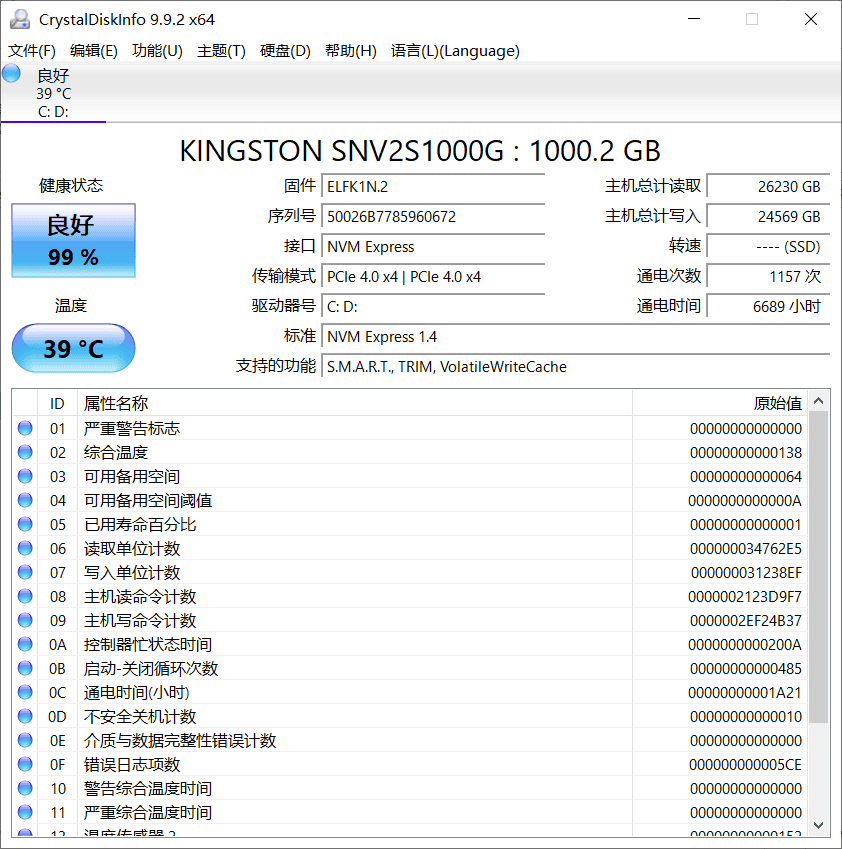Click the blue disk status orb above C: D:
This screenshot has width=842, height=849.
click(x=11, y=74)
